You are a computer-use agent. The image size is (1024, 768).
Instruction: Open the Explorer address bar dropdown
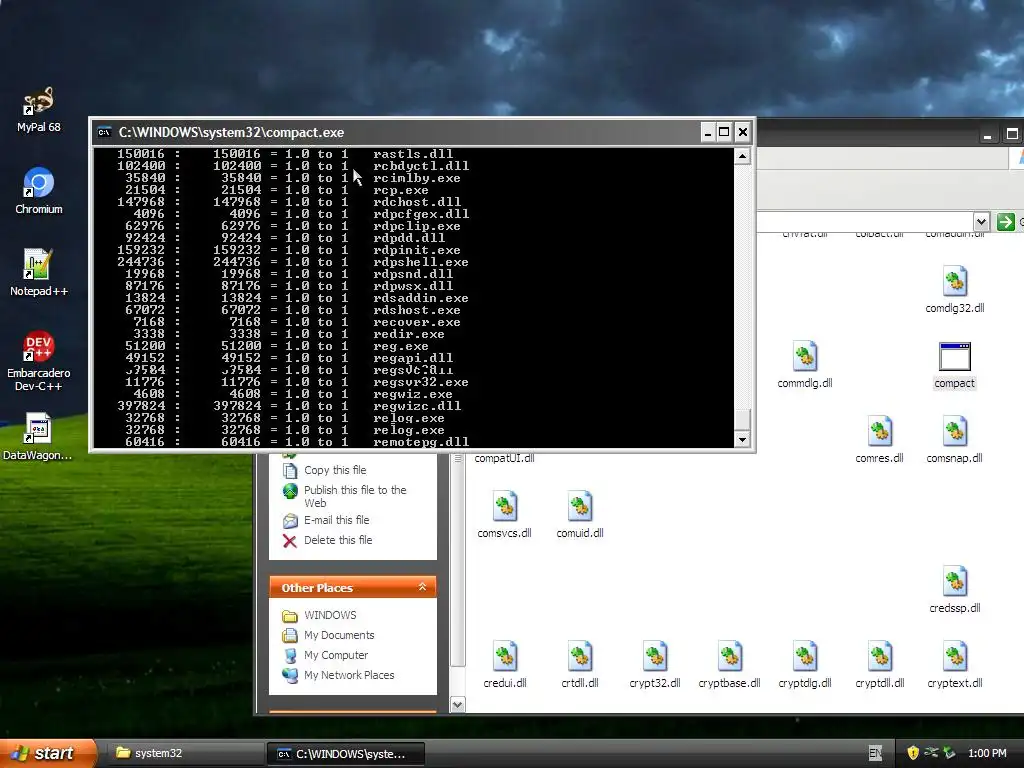(981, 222)
